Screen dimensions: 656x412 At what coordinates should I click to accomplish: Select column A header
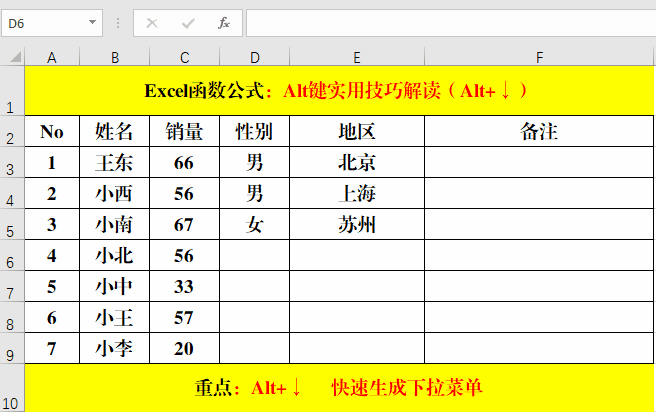(x=52, y=57)
